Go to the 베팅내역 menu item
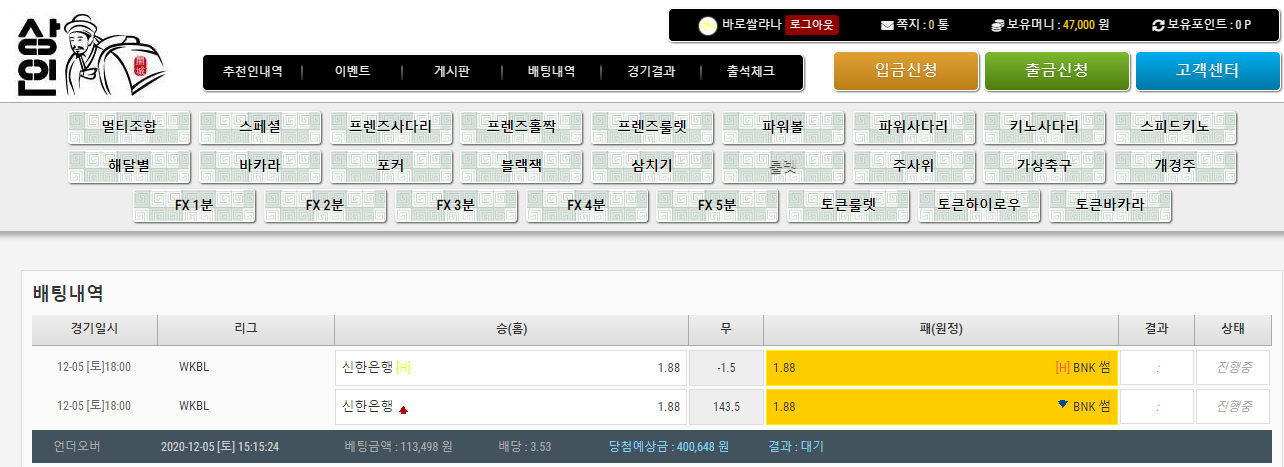This screenshot has width=1284, height=467. 551,72
